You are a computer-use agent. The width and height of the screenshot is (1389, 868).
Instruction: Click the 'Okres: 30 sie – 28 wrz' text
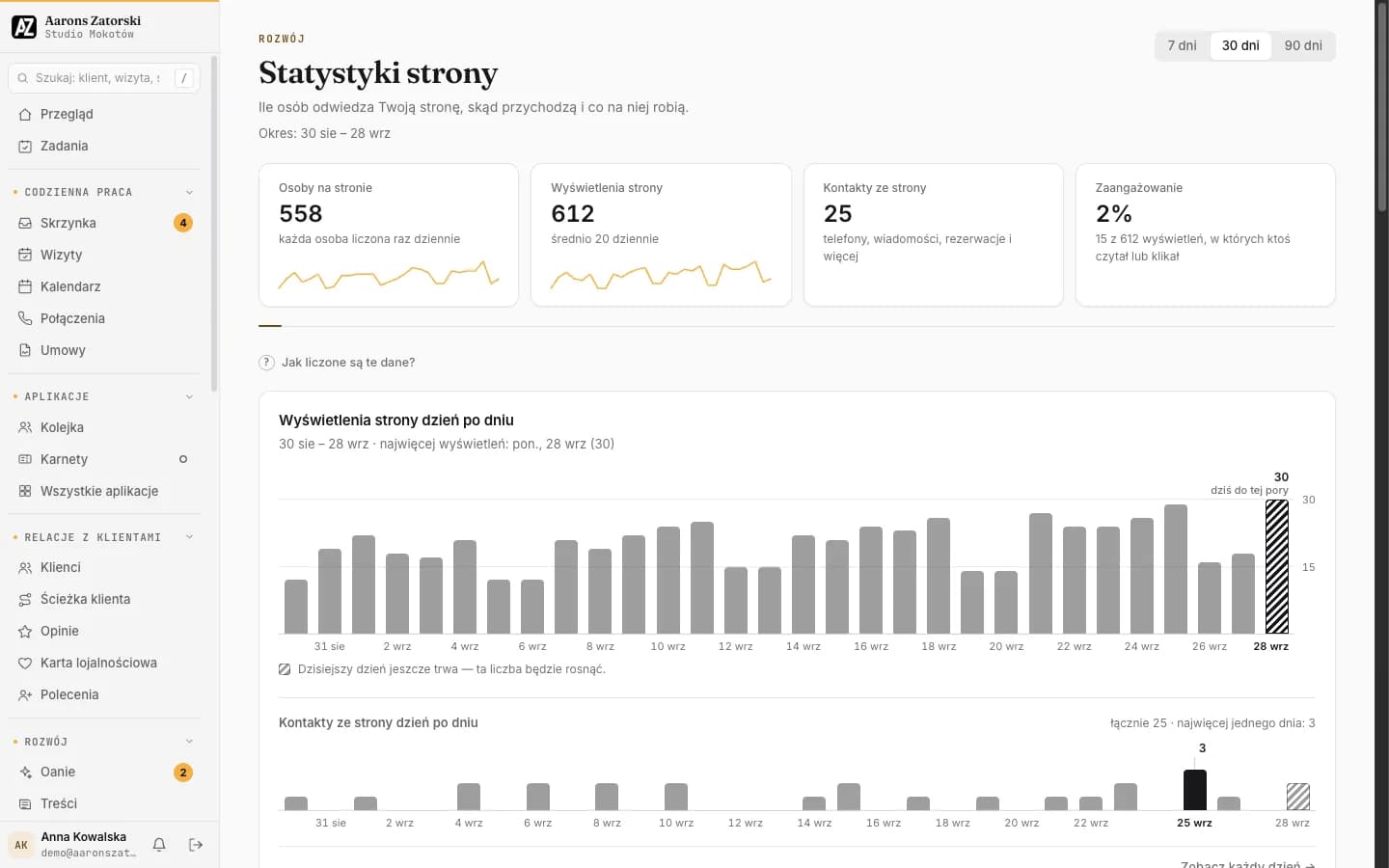(x=324, y=133)
